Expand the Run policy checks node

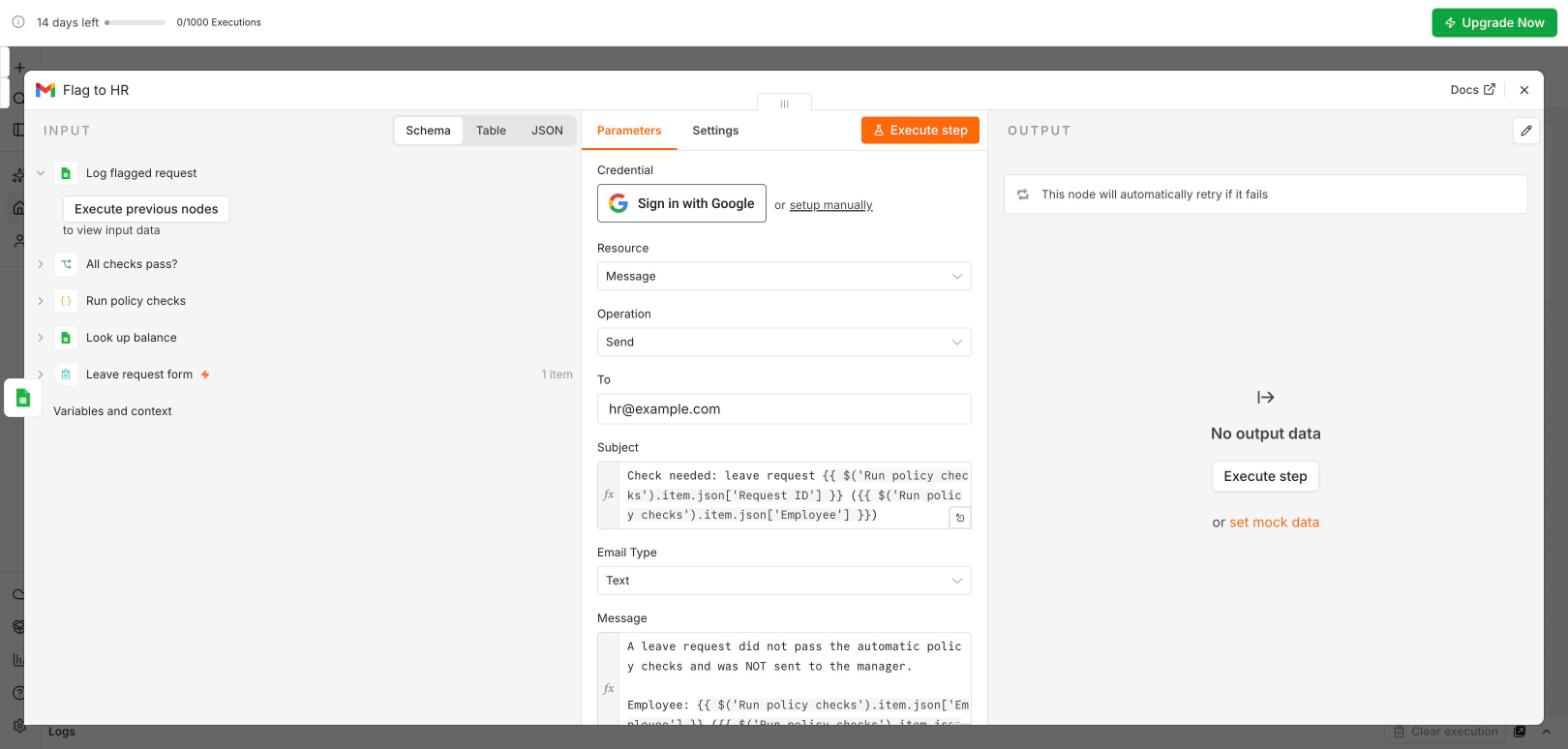[41, 301]
